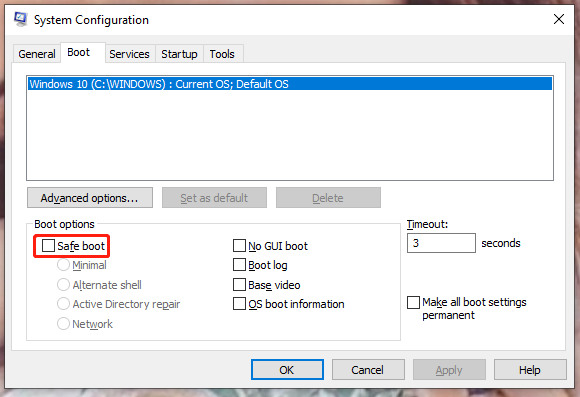Click the Apply button
The width and height of the screenshot is (580, 397).
tap(449, 370)
